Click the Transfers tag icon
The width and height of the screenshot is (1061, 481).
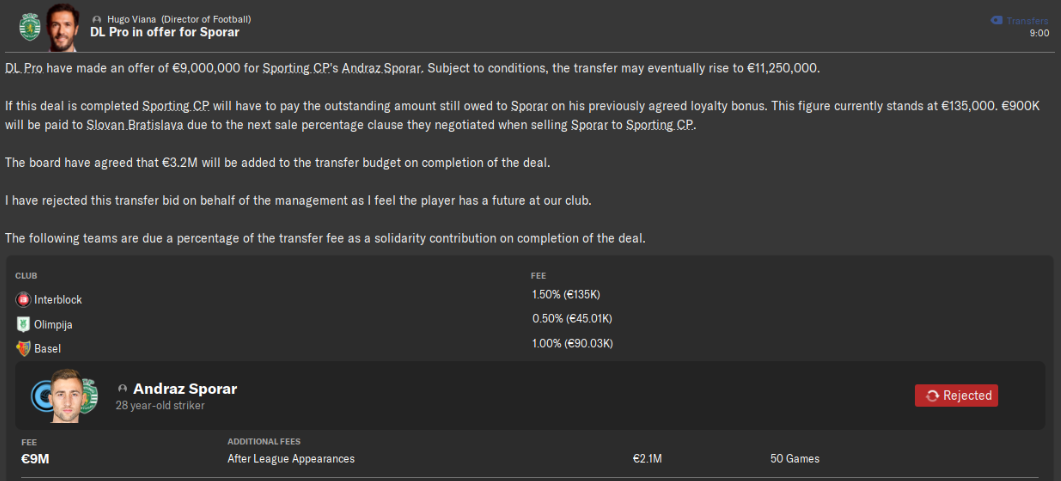pyautogui.click(x=996, y=20)
